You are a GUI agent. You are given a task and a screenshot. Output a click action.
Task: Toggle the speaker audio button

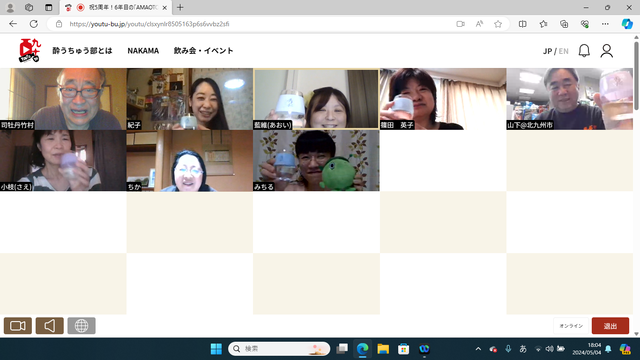[49, 326]
